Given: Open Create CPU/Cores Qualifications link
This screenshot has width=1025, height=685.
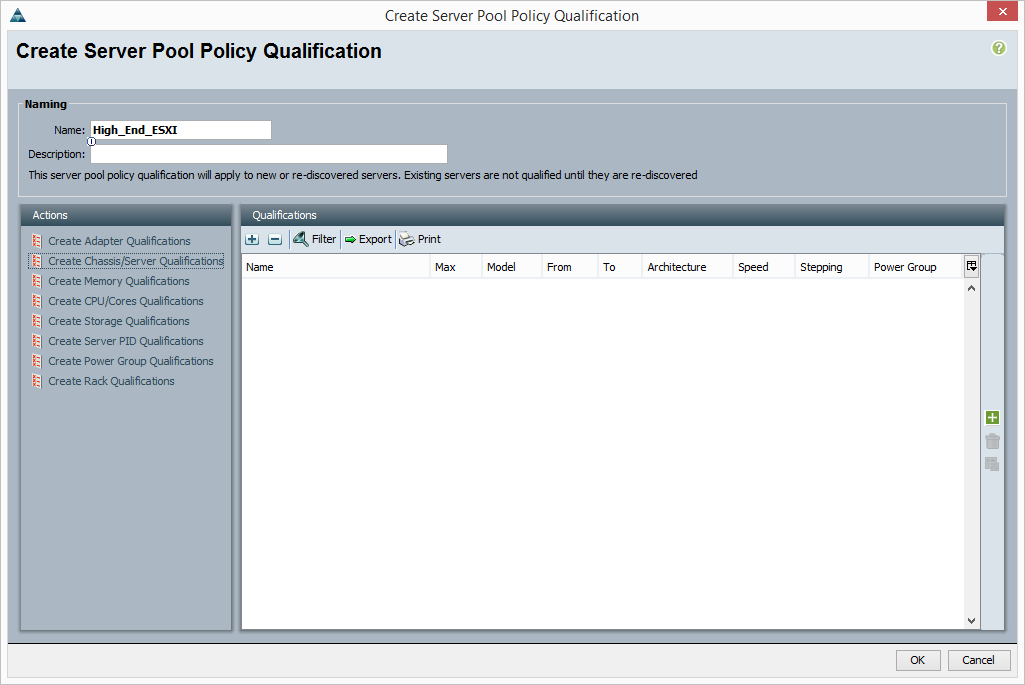Looking at the screenshot, I should [126, 301].
